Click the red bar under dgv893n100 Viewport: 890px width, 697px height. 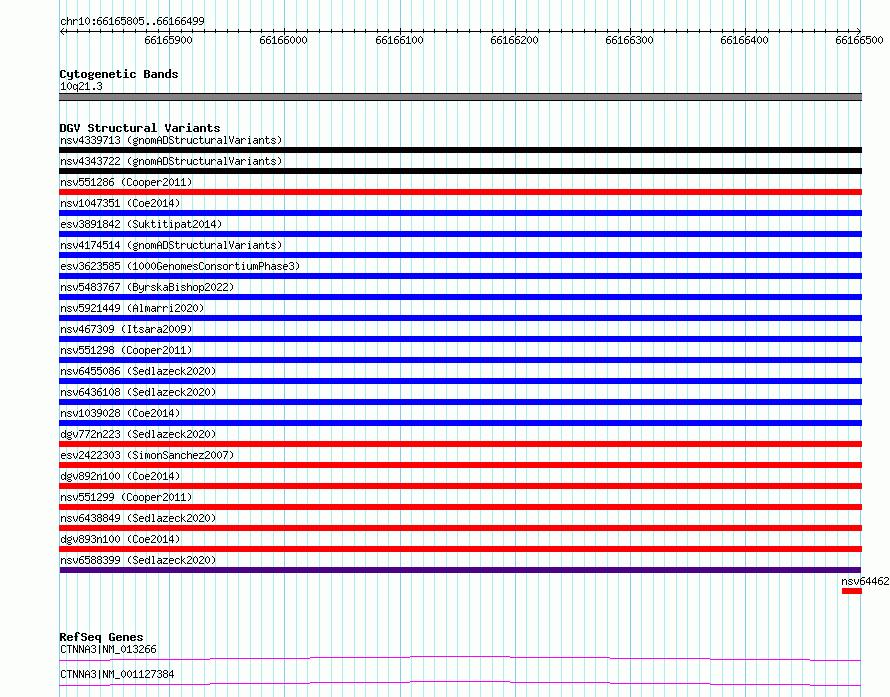pos(460,549)
